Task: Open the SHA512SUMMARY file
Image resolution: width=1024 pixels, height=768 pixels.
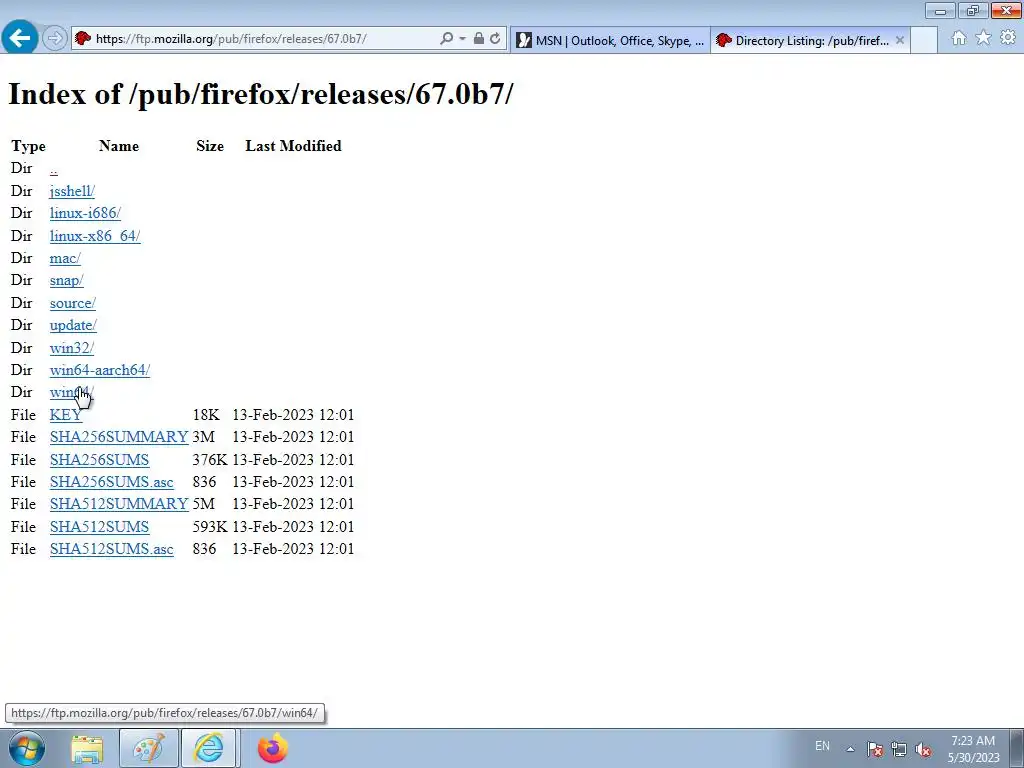Action: click(119, 504)
